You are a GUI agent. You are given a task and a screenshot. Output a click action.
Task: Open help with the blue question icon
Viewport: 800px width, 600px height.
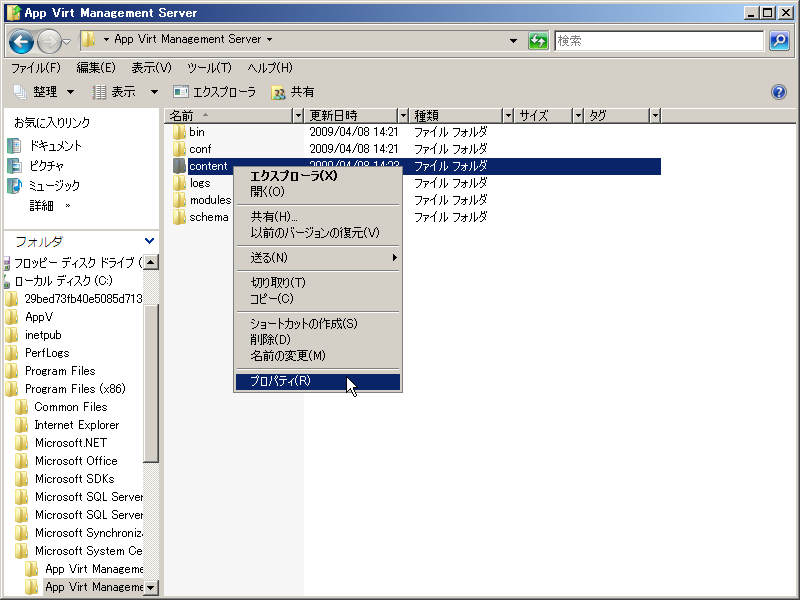(779, 92)
